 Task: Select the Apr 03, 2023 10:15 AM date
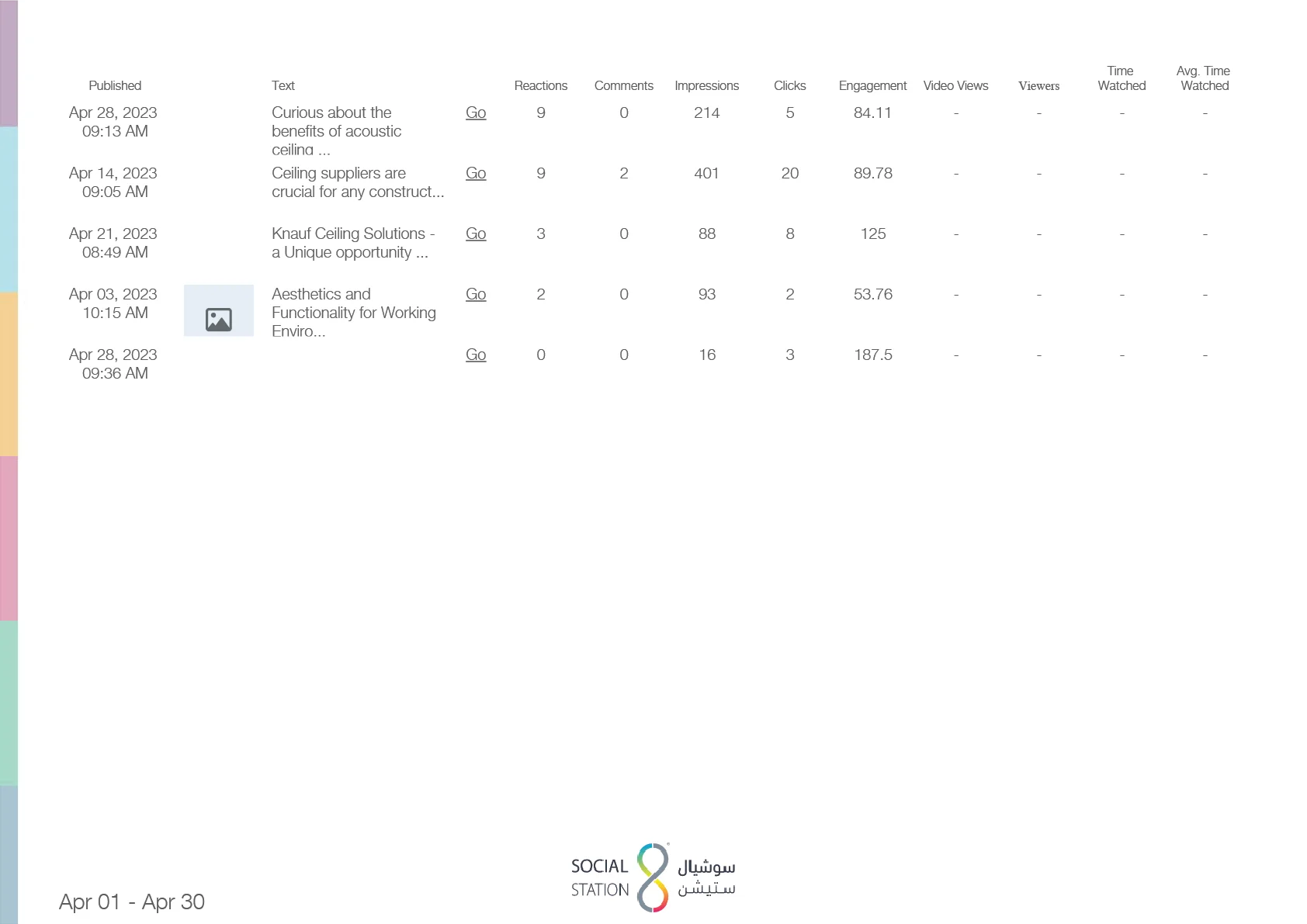point(113,303)
